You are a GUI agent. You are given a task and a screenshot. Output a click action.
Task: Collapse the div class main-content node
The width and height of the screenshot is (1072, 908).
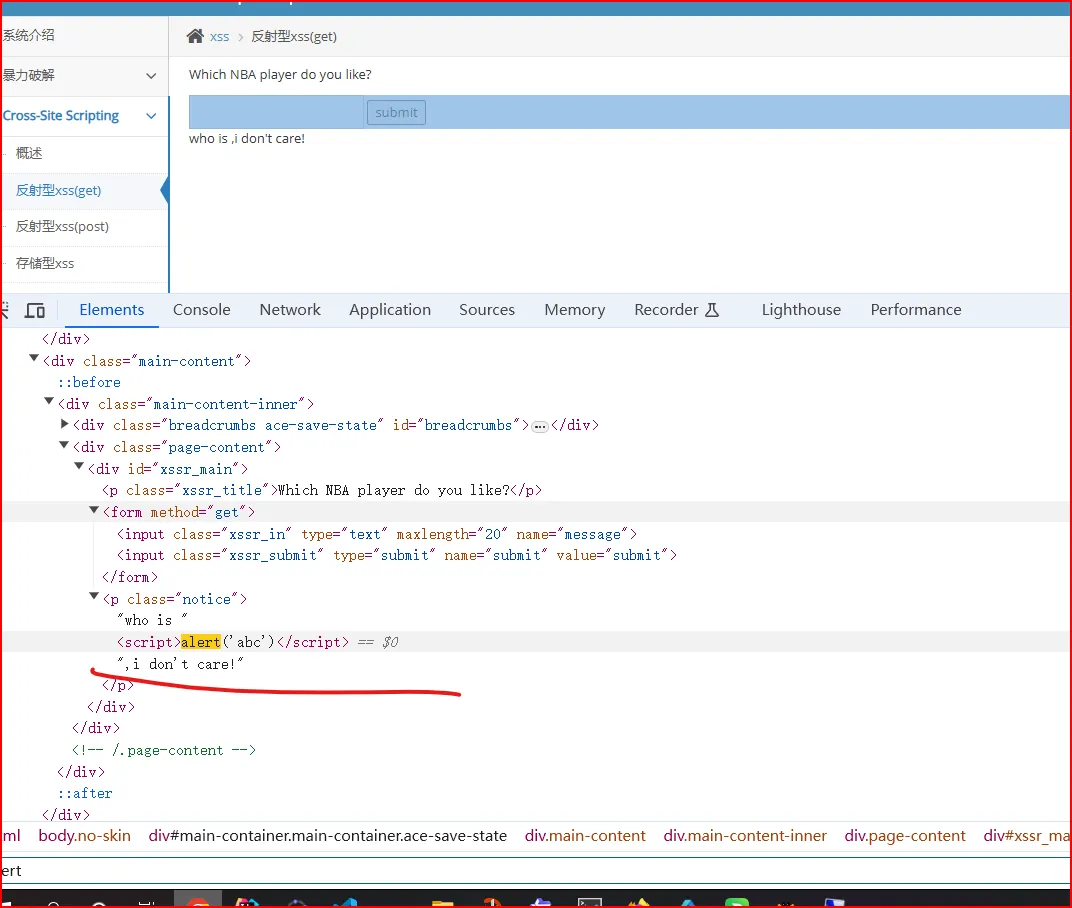point(34,358)
